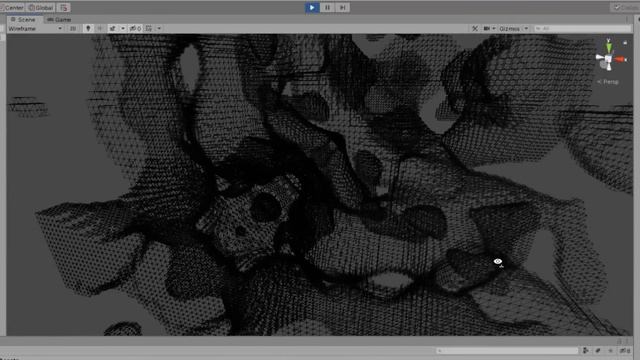
Task: Expand the scene camera dropdown arrow
Action: 494,29
